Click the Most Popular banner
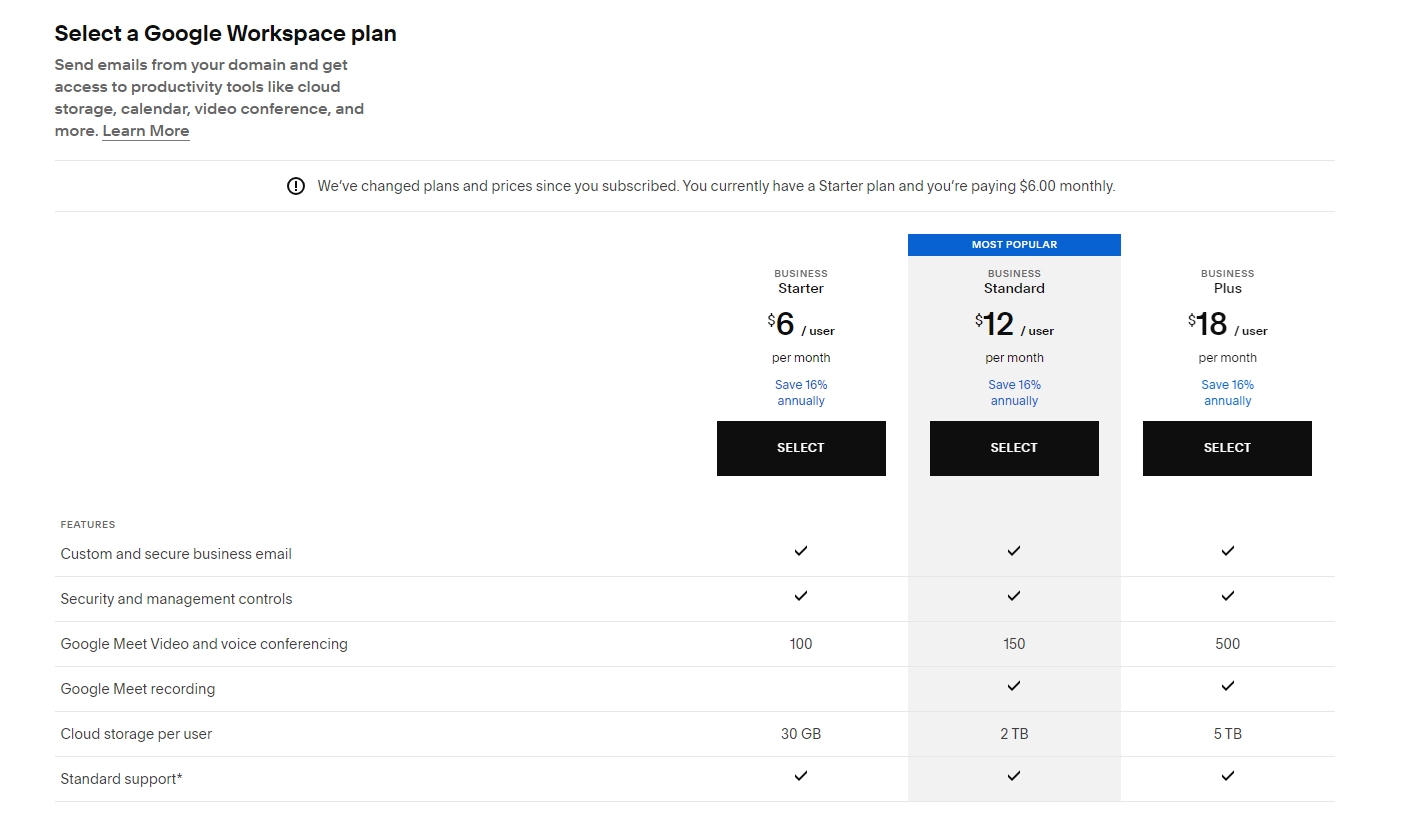1409x824 pixels. point(1014,245)
